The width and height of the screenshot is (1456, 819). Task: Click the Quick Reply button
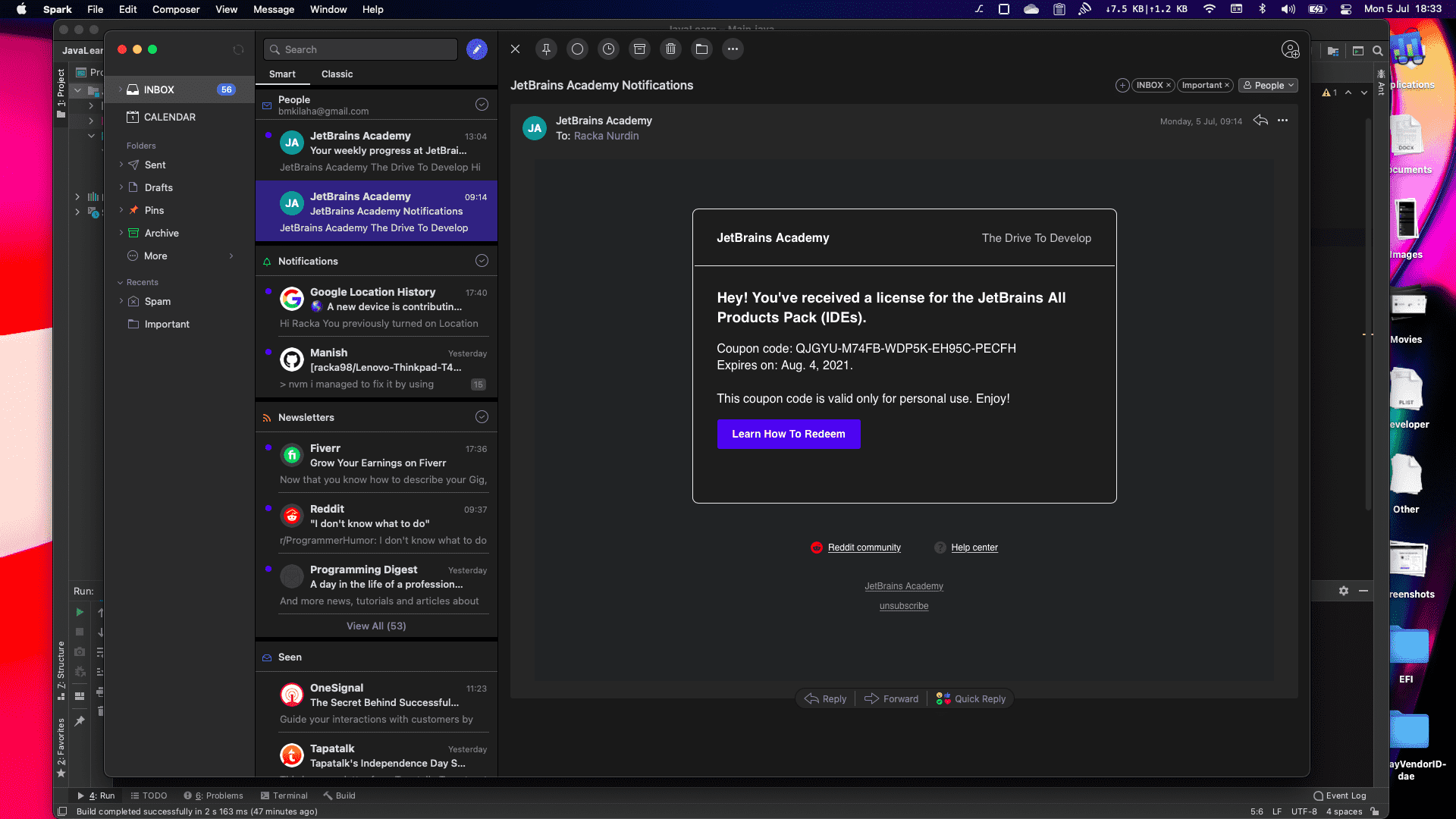coord(971,699)
